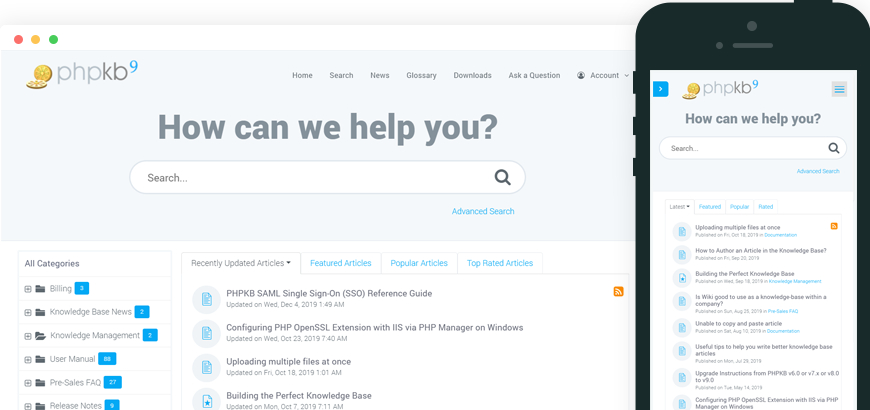
Task: Open the News menu item
Action: [380, 75]
